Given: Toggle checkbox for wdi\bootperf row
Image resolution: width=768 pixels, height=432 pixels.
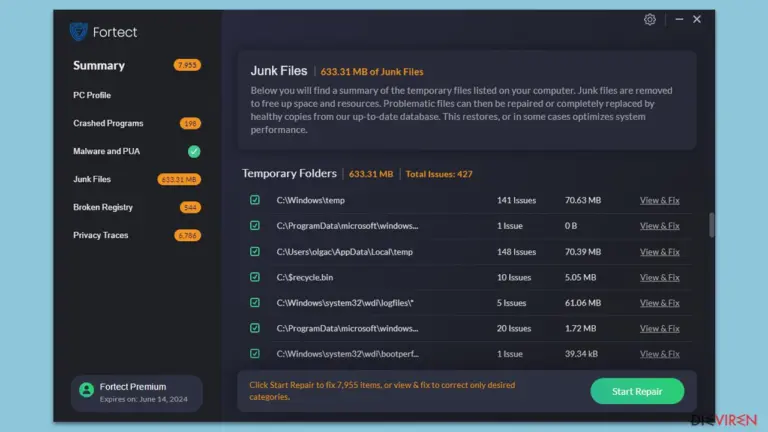Looking at the screenshot, I should click(255, 353).
